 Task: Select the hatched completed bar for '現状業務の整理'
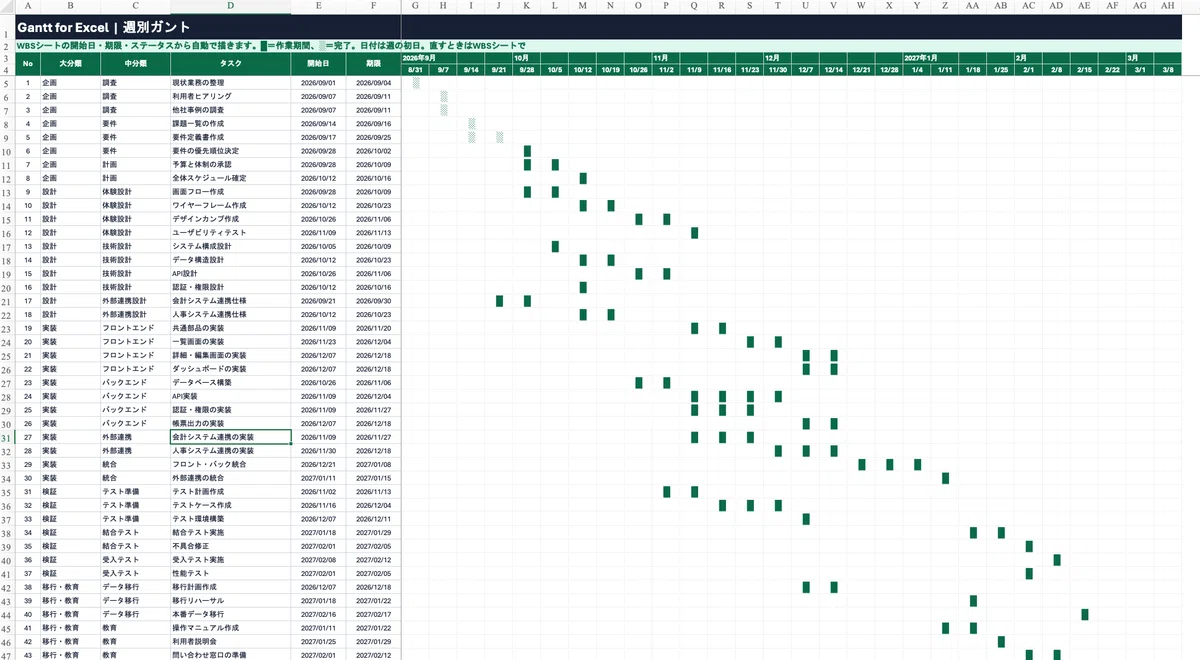(416, 82)
